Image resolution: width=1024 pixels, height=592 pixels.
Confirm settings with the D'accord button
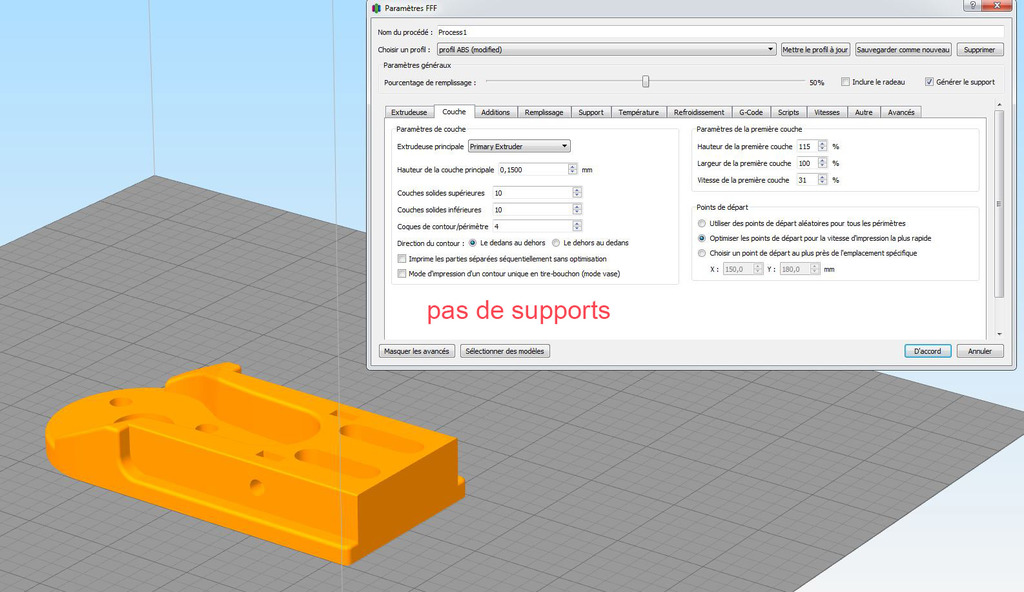(x=927, y=351)
